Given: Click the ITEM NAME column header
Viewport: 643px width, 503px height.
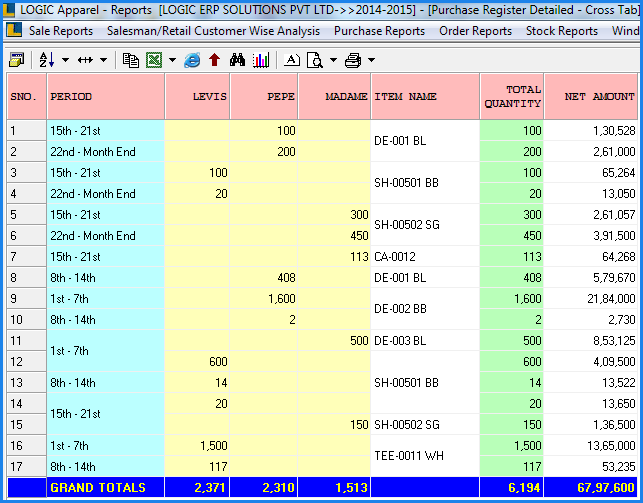Looking at the screenshot, I should [x=425, y=97].
